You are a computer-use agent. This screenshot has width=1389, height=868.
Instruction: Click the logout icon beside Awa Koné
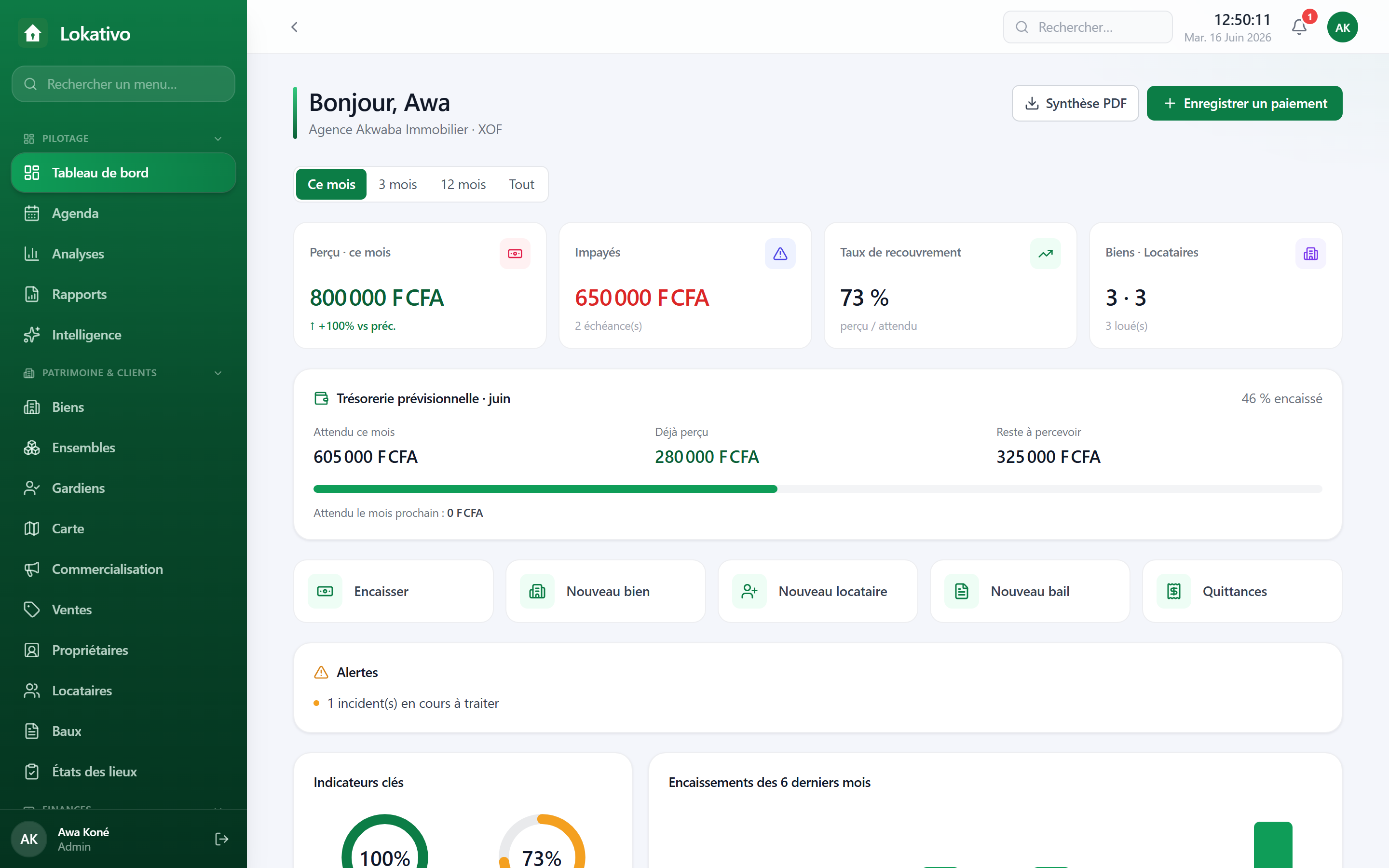coord(221,839)
